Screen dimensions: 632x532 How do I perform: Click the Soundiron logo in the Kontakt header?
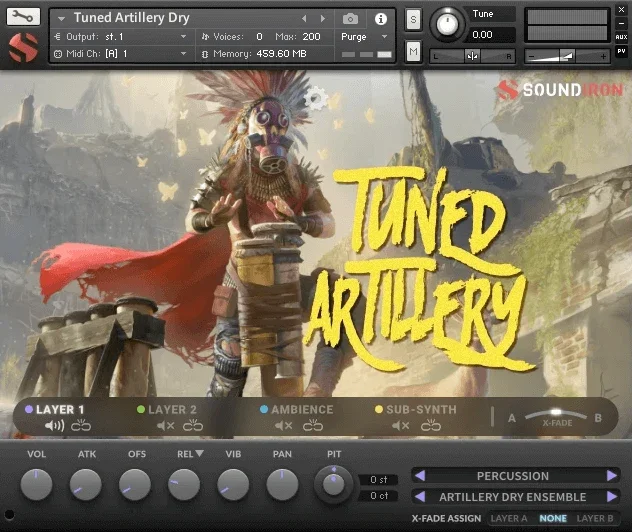[23, 48]
